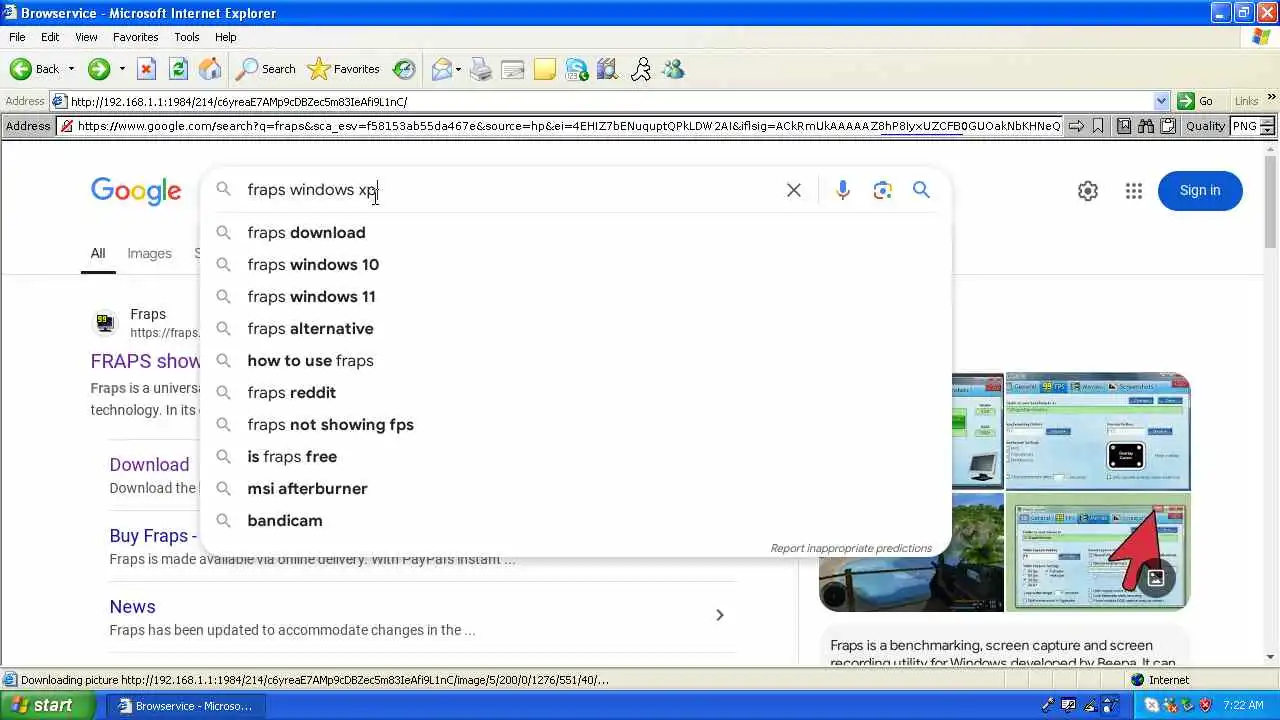This screenshot has height=720, width=1280.
Task: Choose the 'fraps not showing fps' suggestion
Action: click(575, 425)
